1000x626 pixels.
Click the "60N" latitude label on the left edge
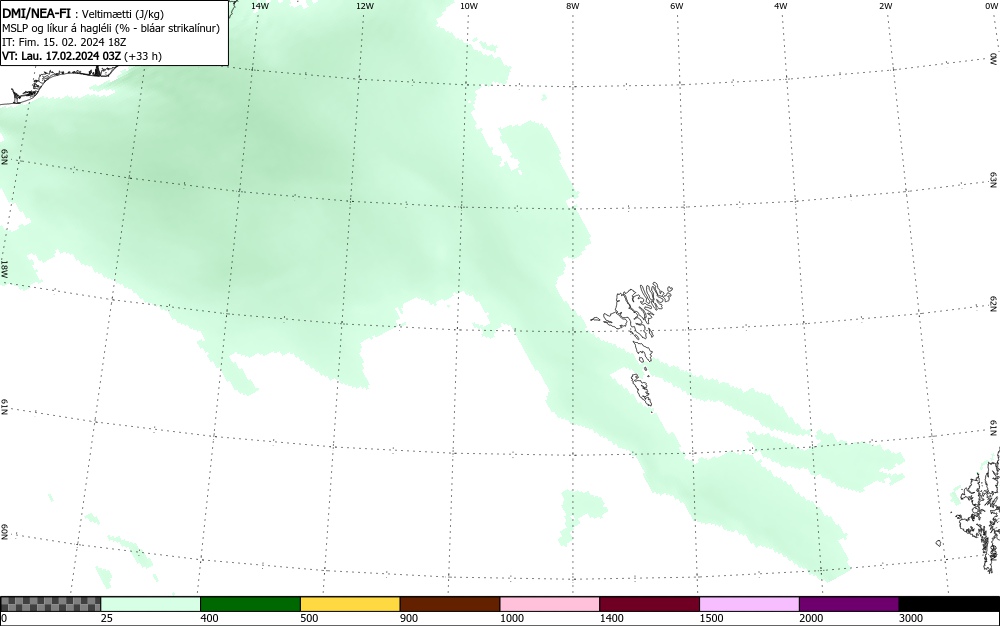pos(4,532)
